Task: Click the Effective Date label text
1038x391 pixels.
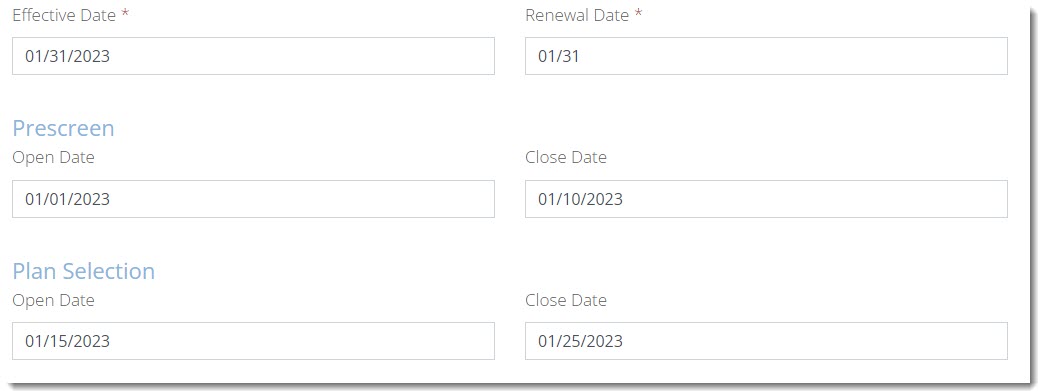Action: coord(64,16)
